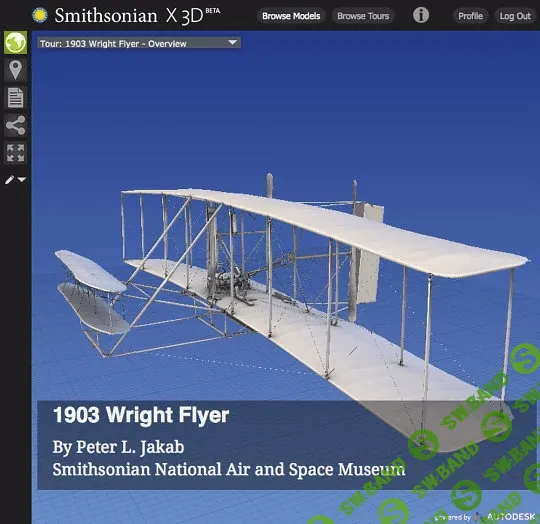Select the pencil edit tool icon

tap(9, 179)
